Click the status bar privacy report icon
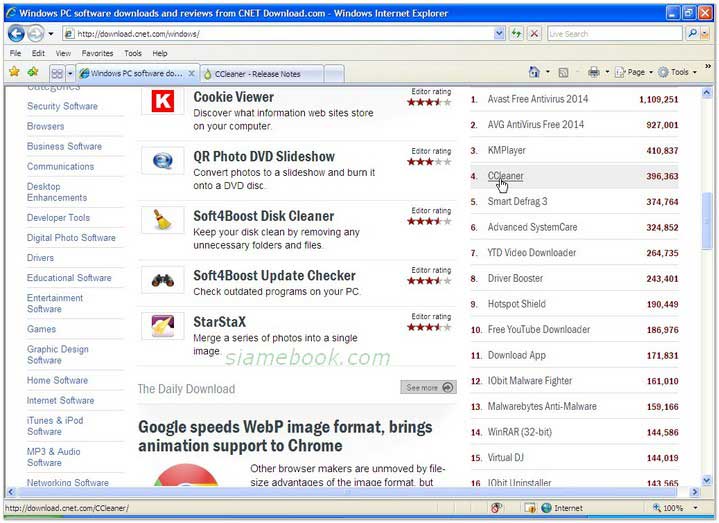 click(x=496, y=508)
